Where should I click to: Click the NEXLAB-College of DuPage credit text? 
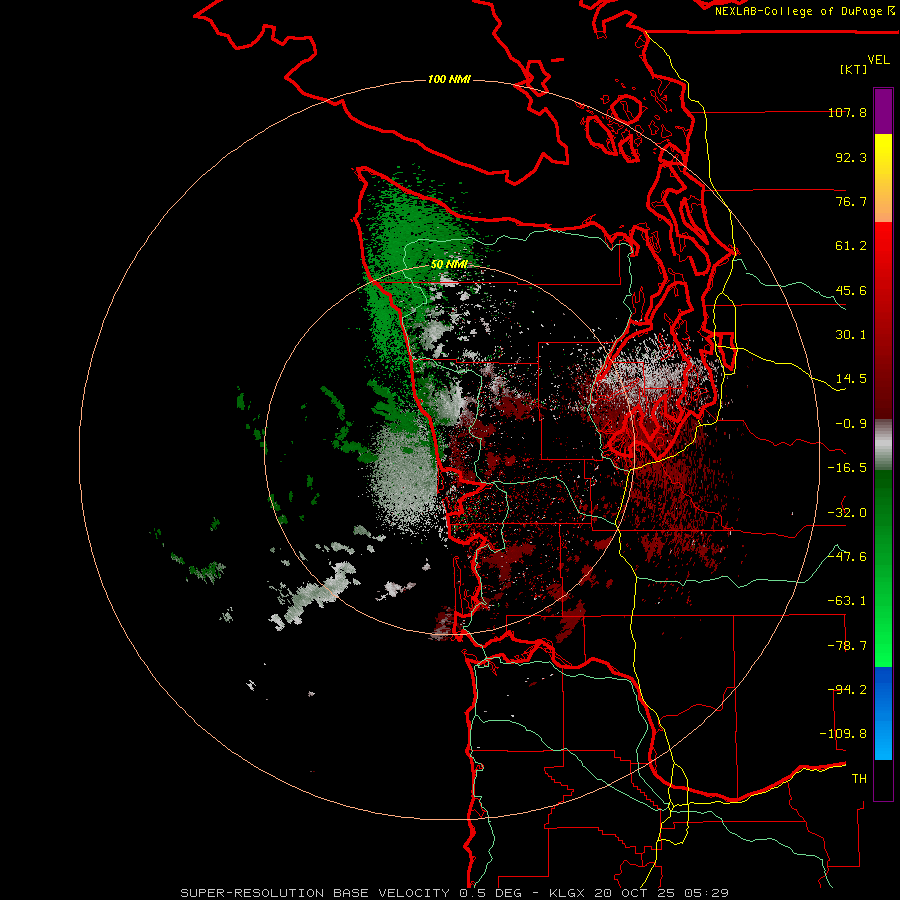coord(804,11)
